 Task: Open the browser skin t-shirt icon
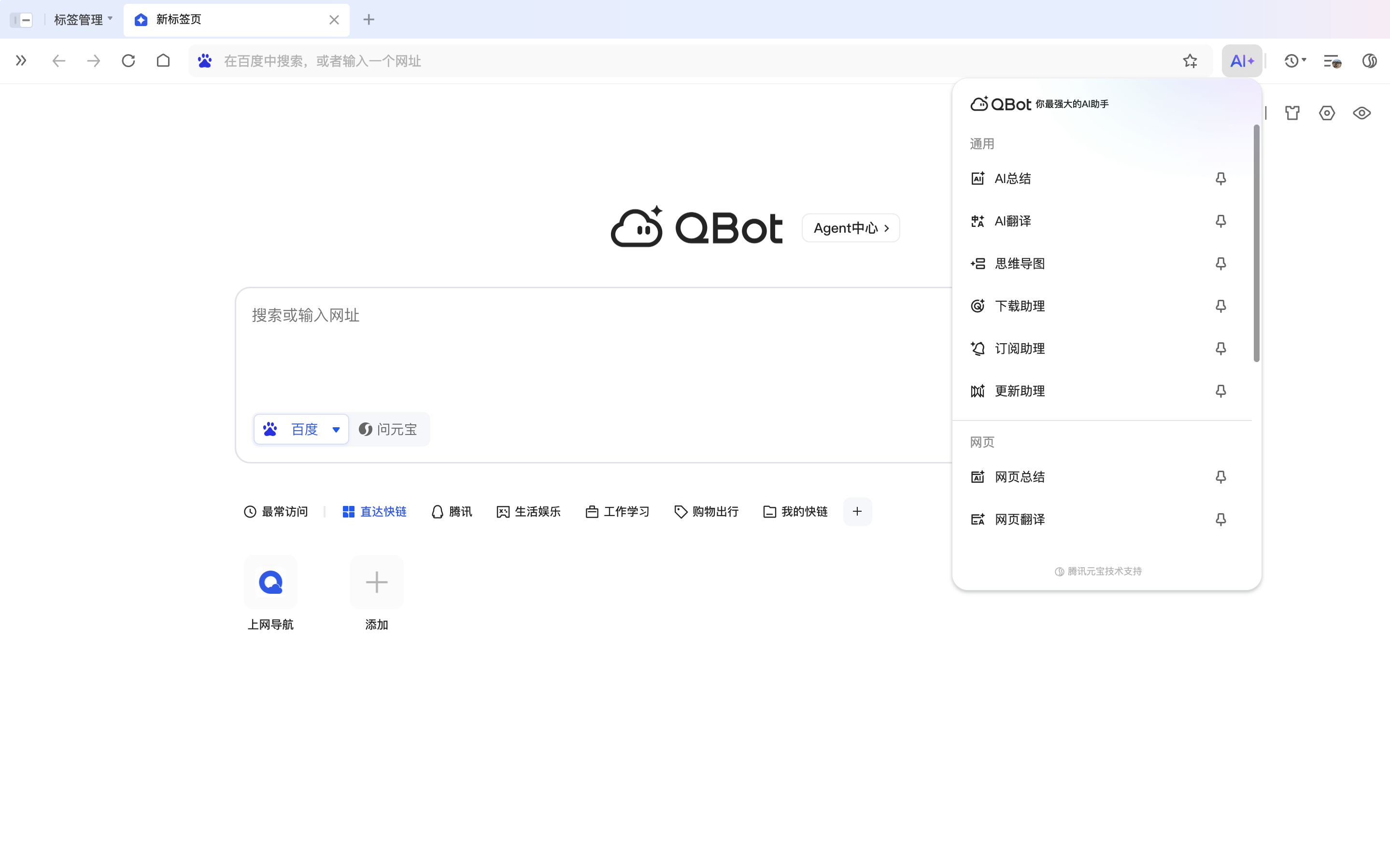1292,112
